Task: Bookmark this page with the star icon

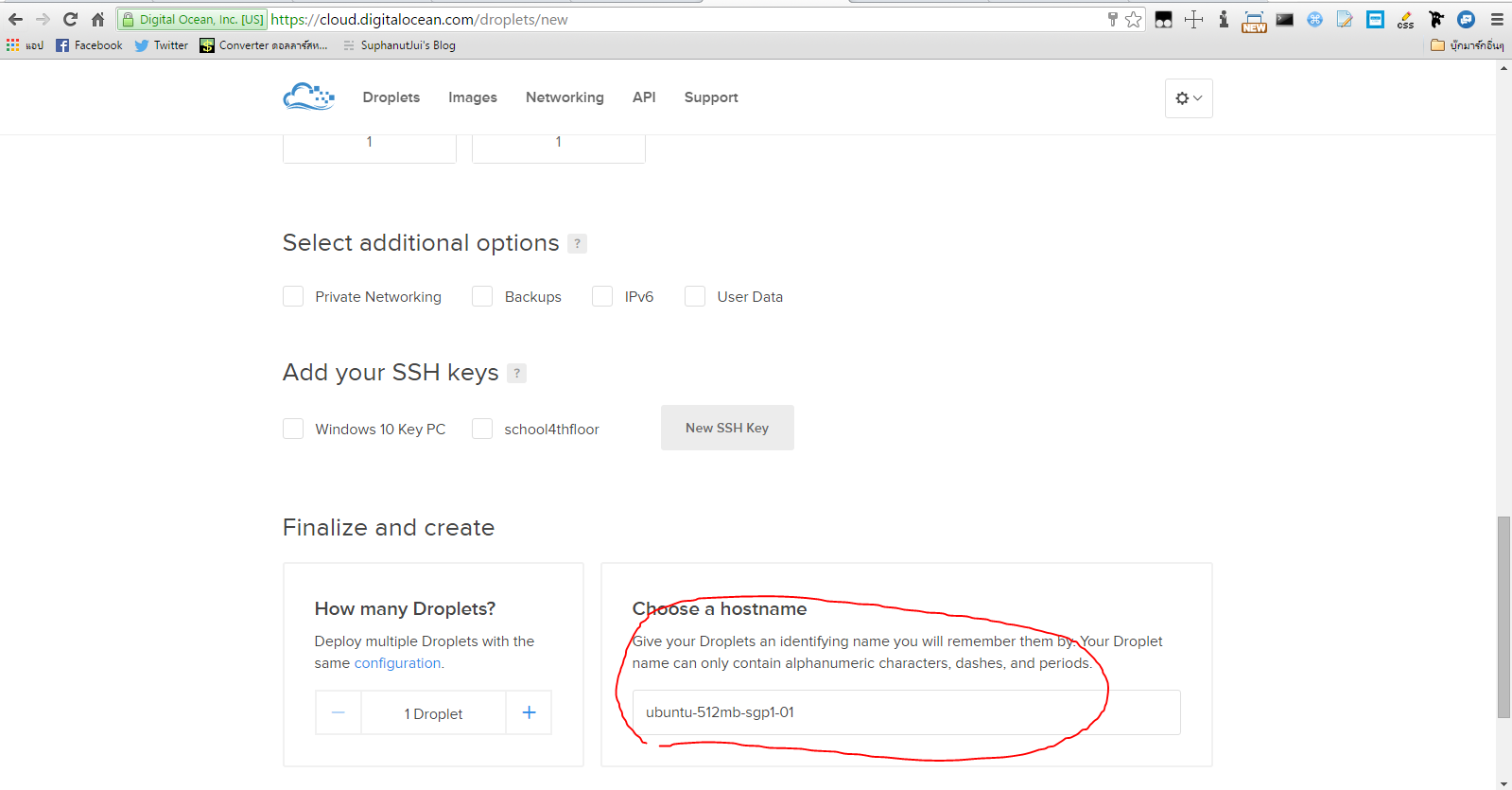Action: (x=1134, y=19)
